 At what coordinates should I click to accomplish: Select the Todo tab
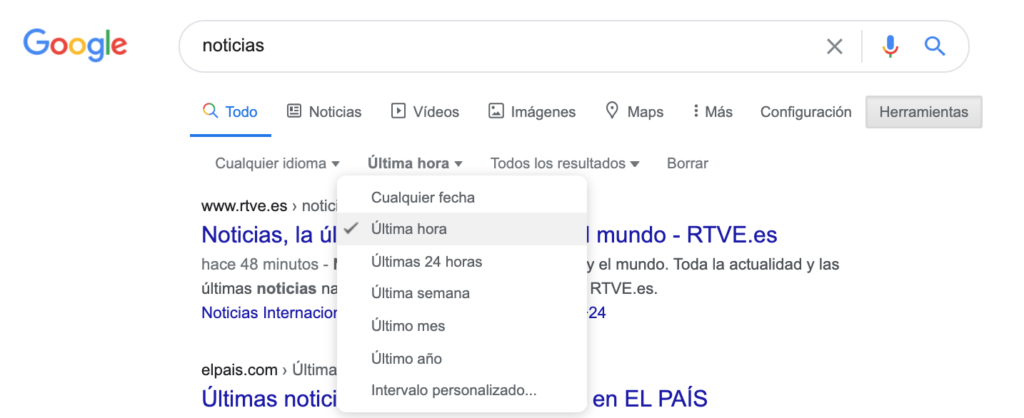pos(231,112)
